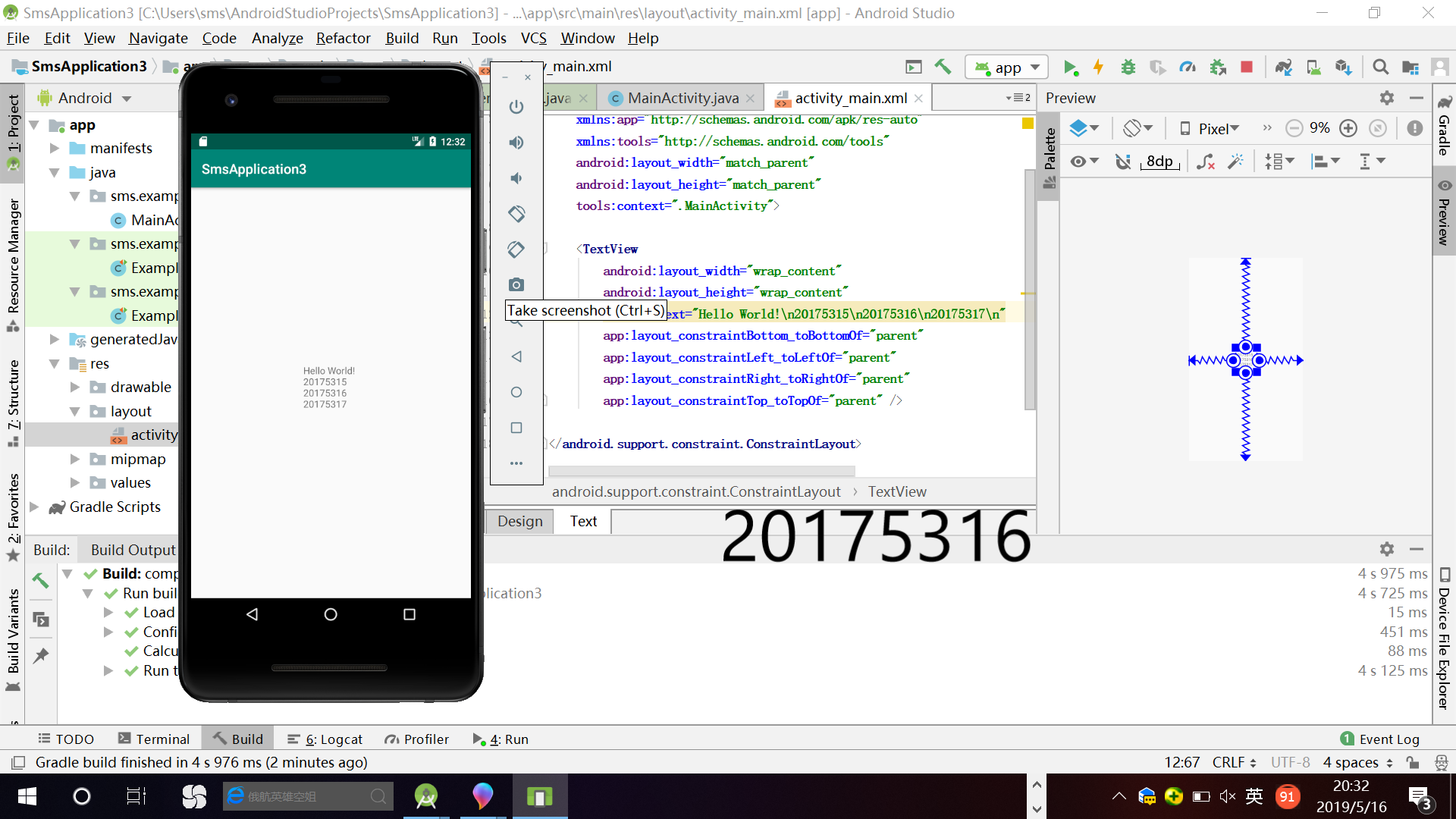
Task: Open Preview panel settings gear
Action: coord(1387,98)
